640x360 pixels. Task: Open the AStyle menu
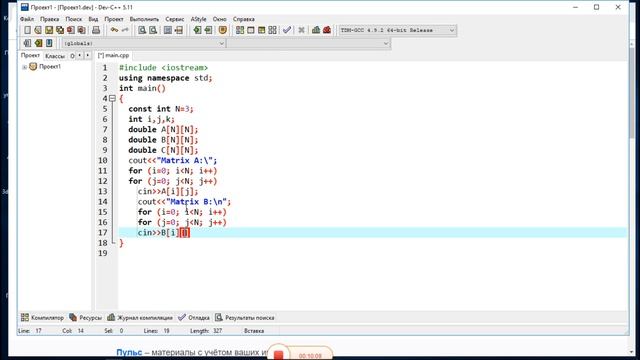point(198,19)
